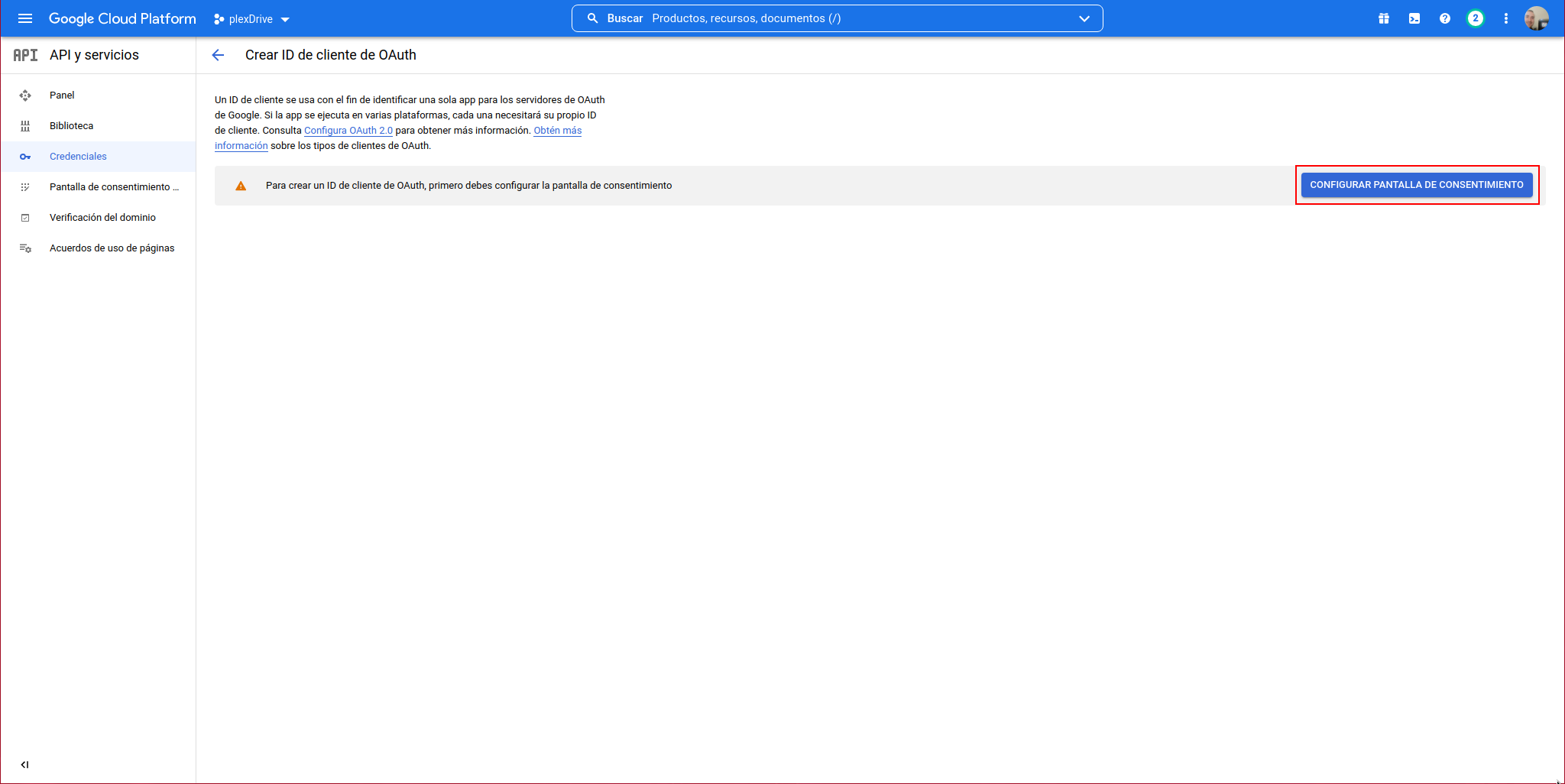Click the gift icon in top bar
The height and width of the screenshot is (784, 1565).
(x=1384, y=18)
